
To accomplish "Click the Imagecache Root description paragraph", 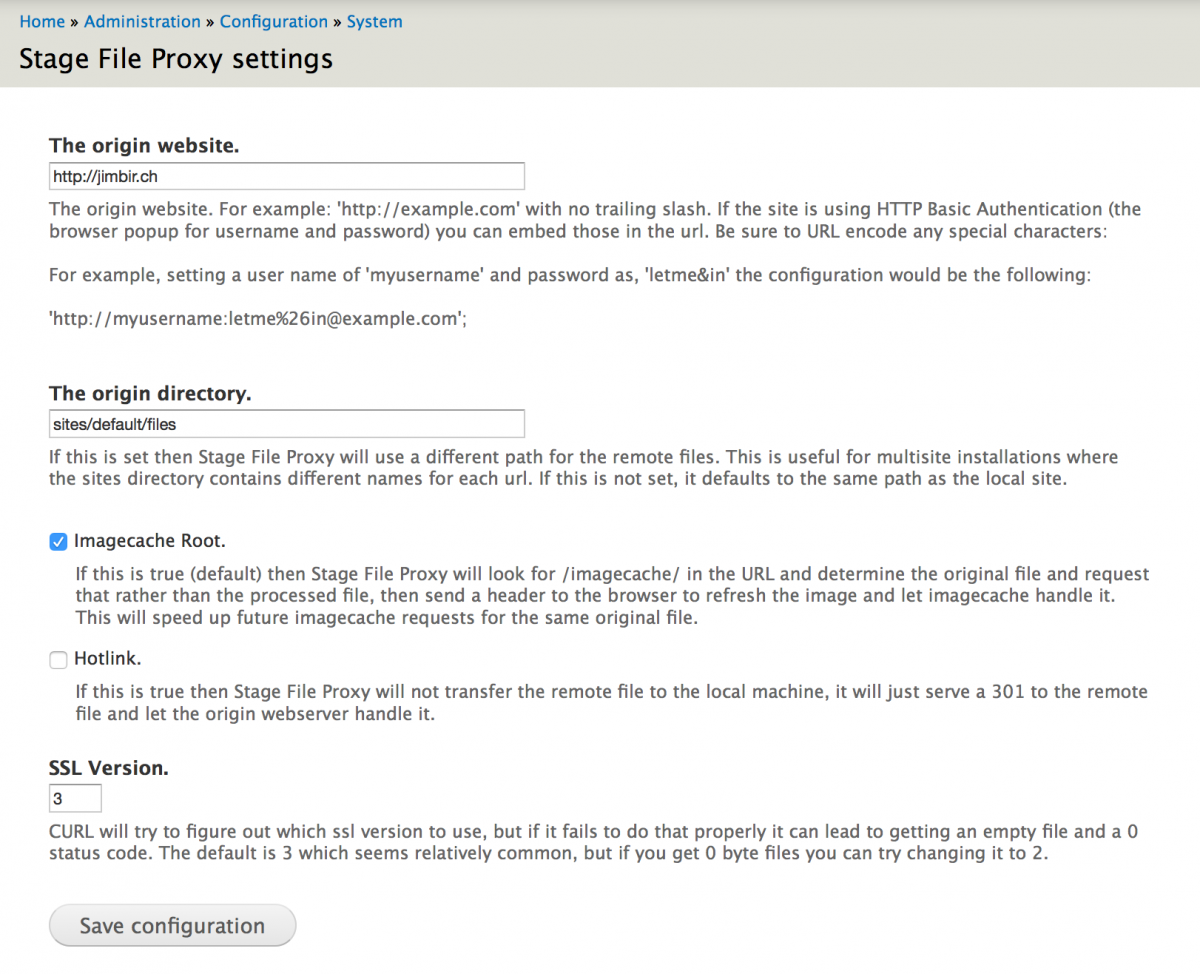I will click(613, 596).
